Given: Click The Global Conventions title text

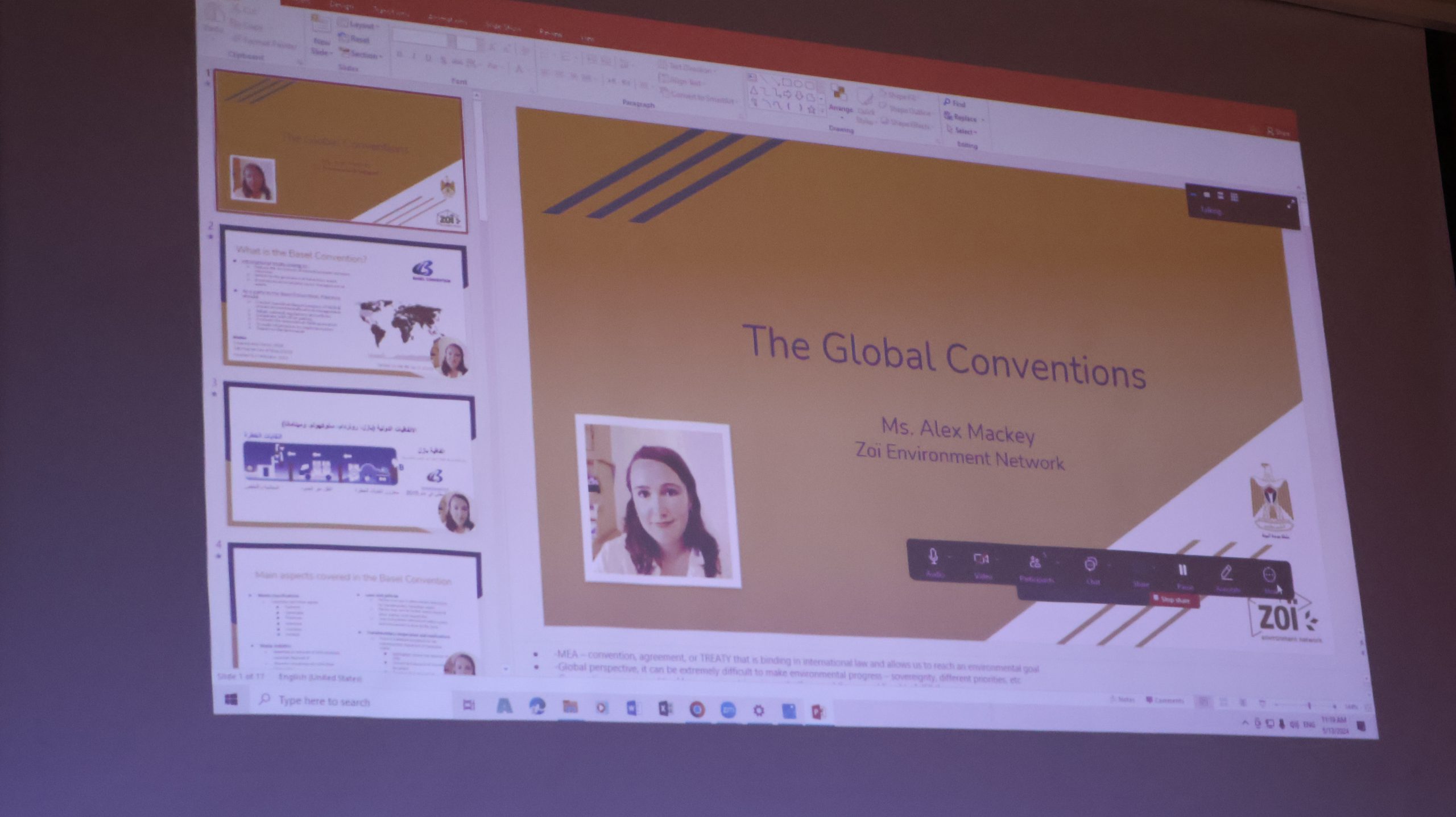Looking at the screenshot, I should [944, 357].
